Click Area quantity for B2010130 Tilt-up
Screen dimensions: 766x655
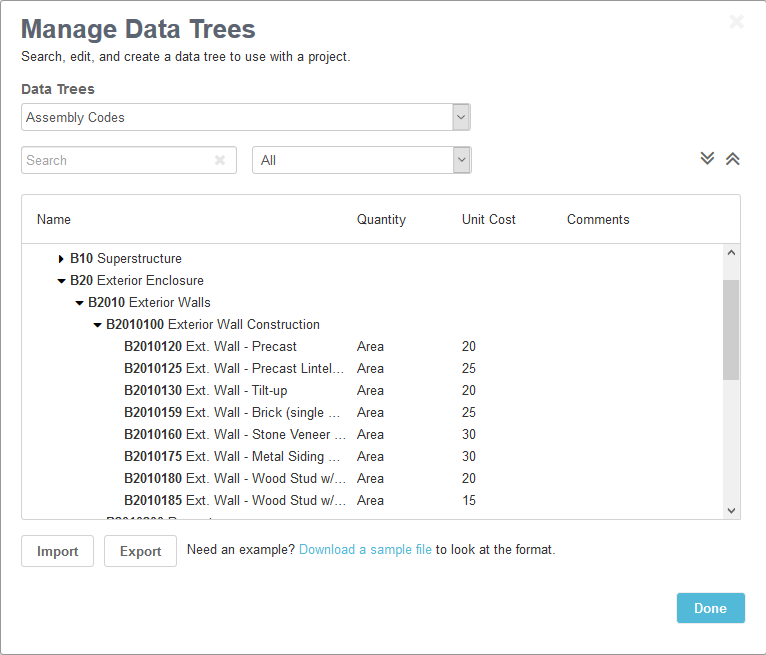(370, 390)
